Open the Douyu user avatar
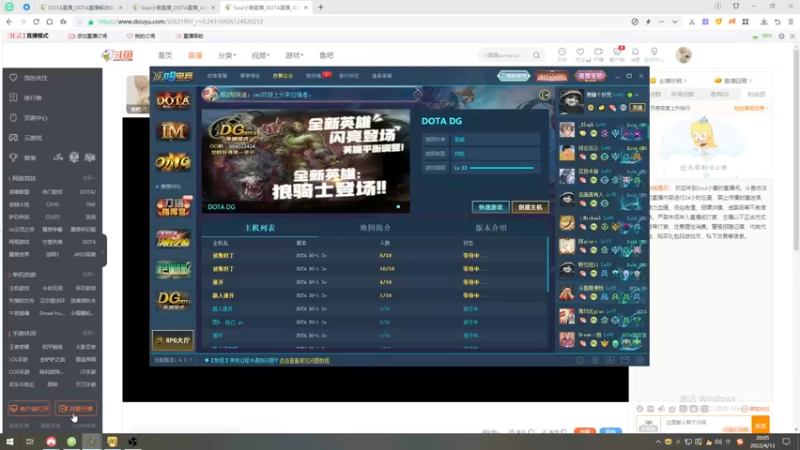 [684, 55]
